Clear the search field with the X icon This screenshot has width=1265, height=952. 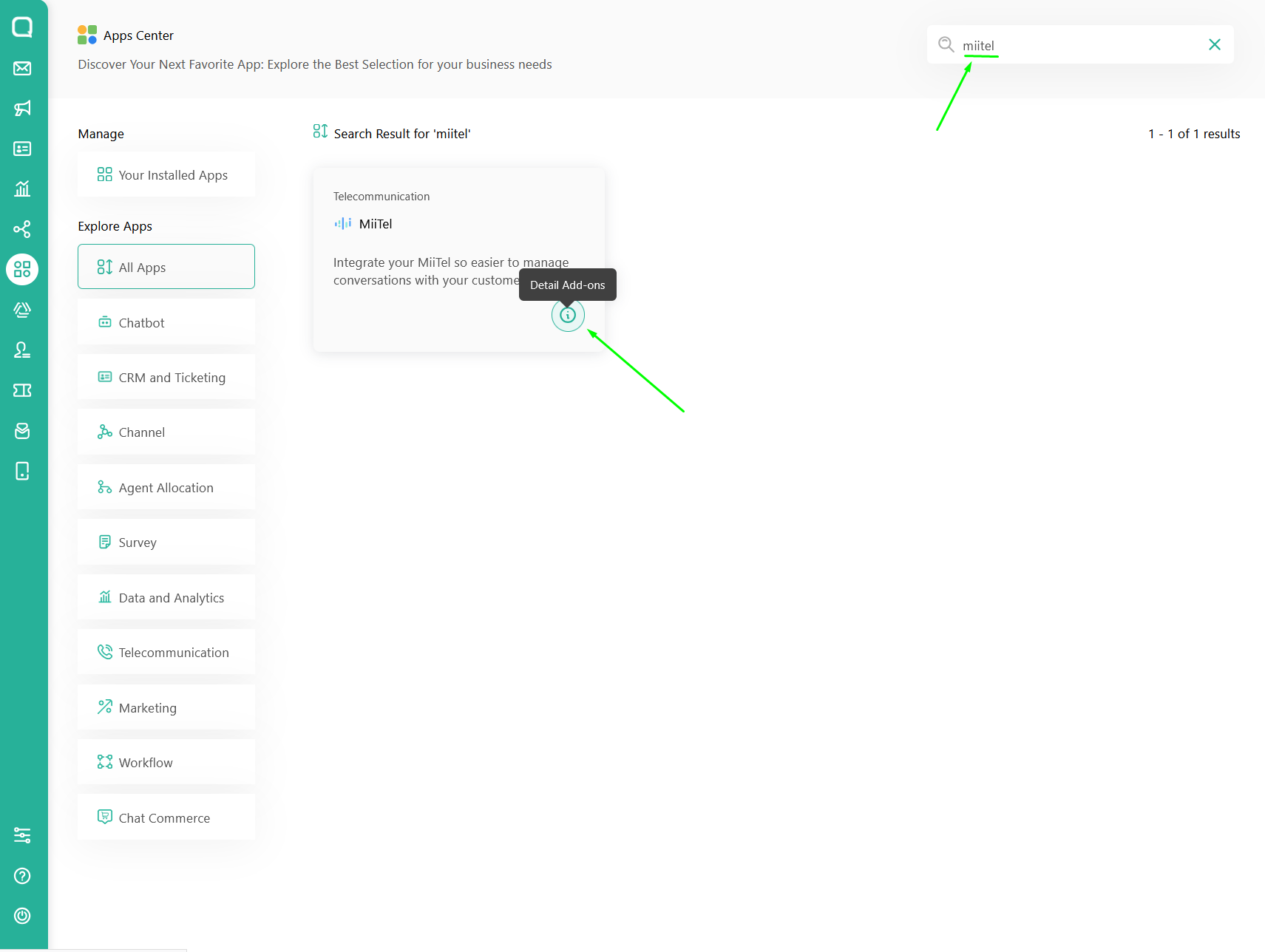(x=1214, y=45)
